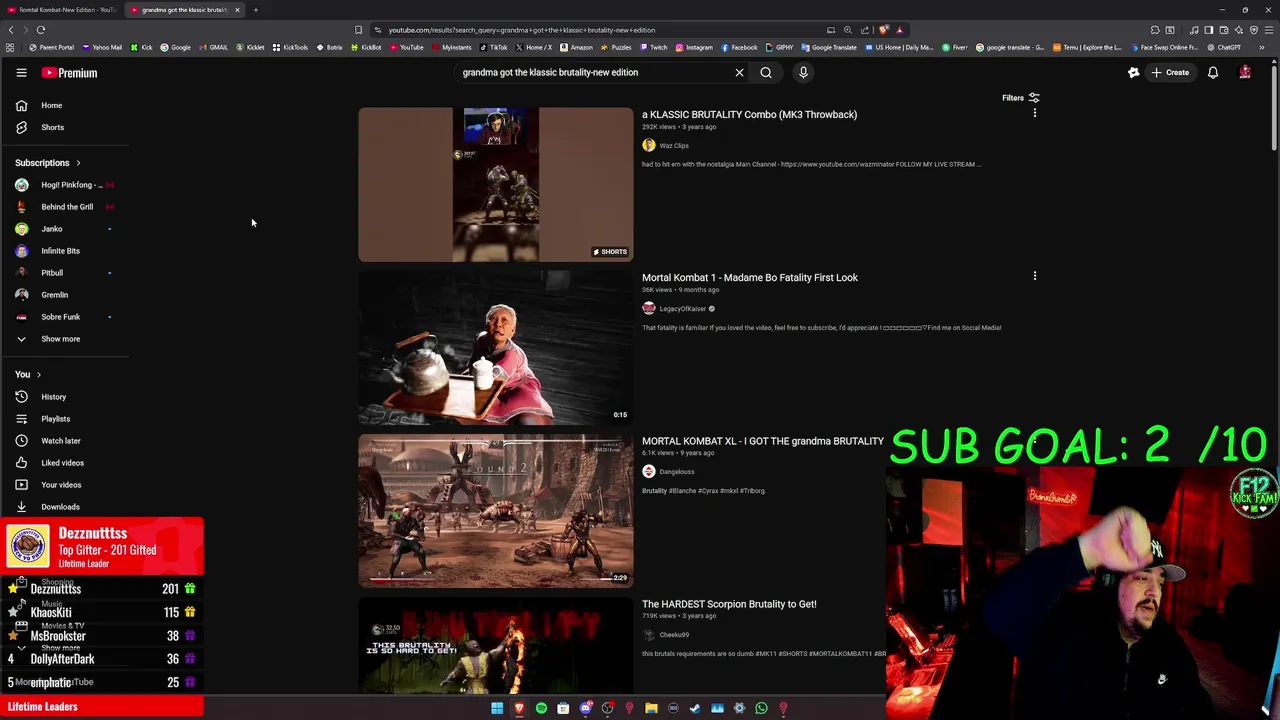1280x720 pixels.
Task: Go back in browser
Action: point(11,30)
